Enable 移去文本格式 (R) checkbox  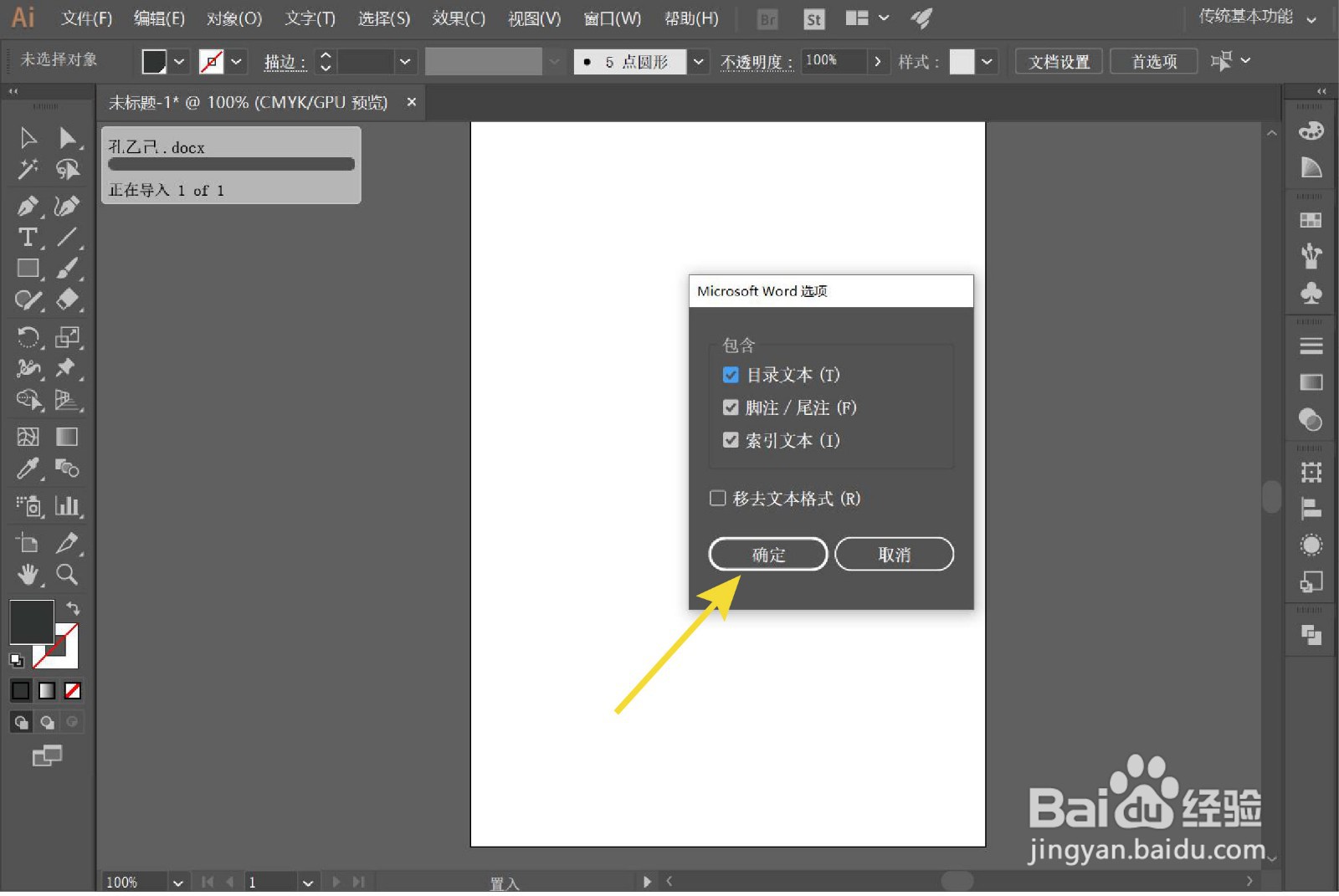coord(717,499)
